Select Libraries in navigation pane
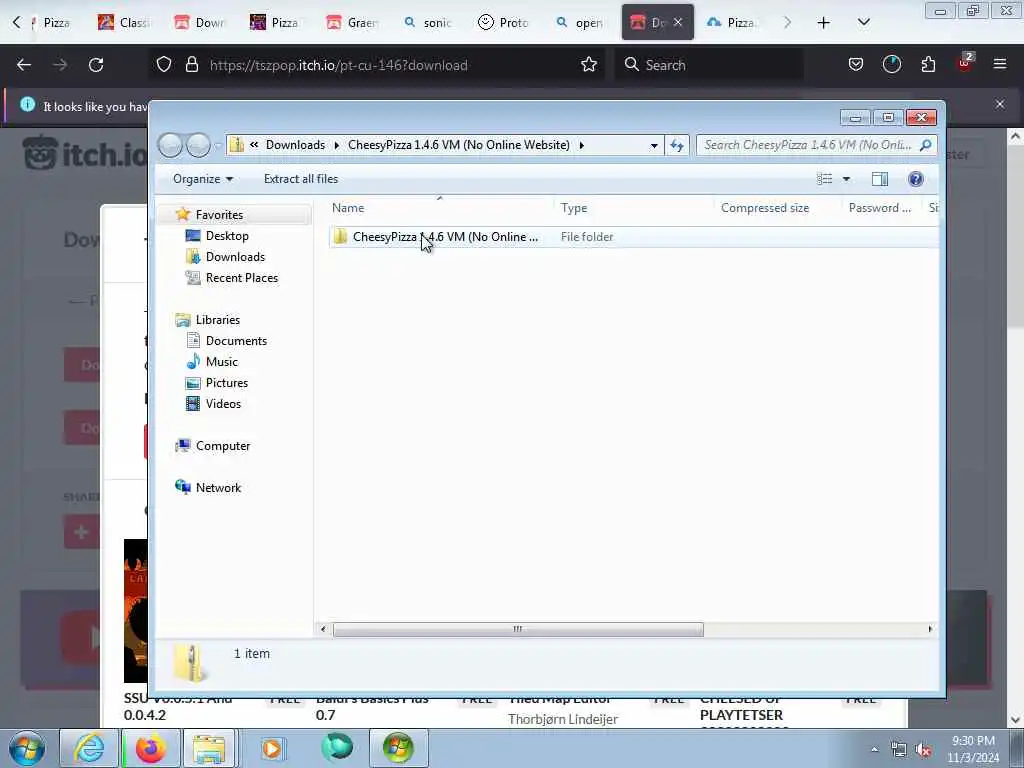Image resolution: width=1024 pixels, height=768 pixels. (x=217, y=319)
